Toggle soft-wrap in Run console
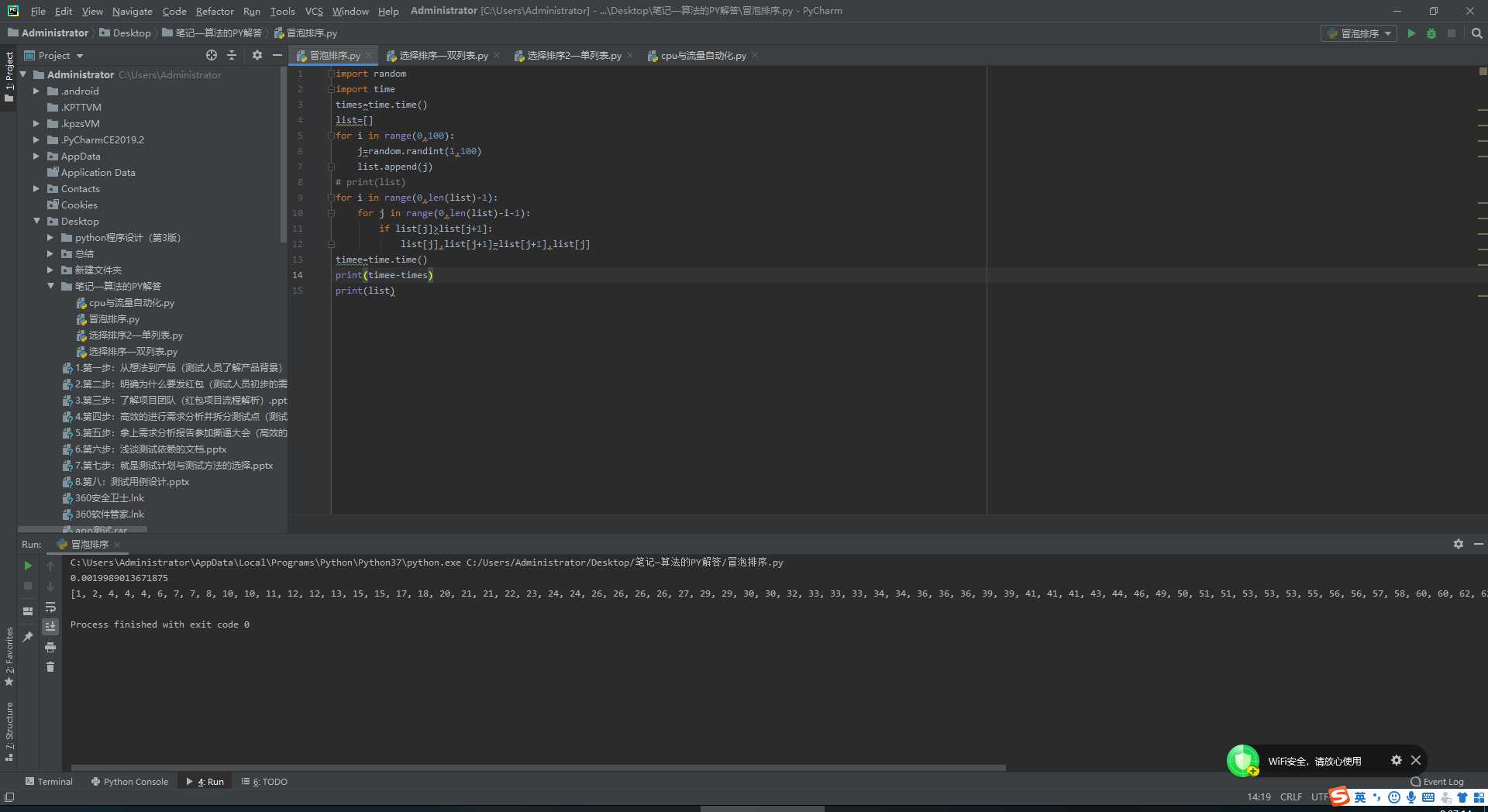1488x812 pixels. tap(50, 607)
